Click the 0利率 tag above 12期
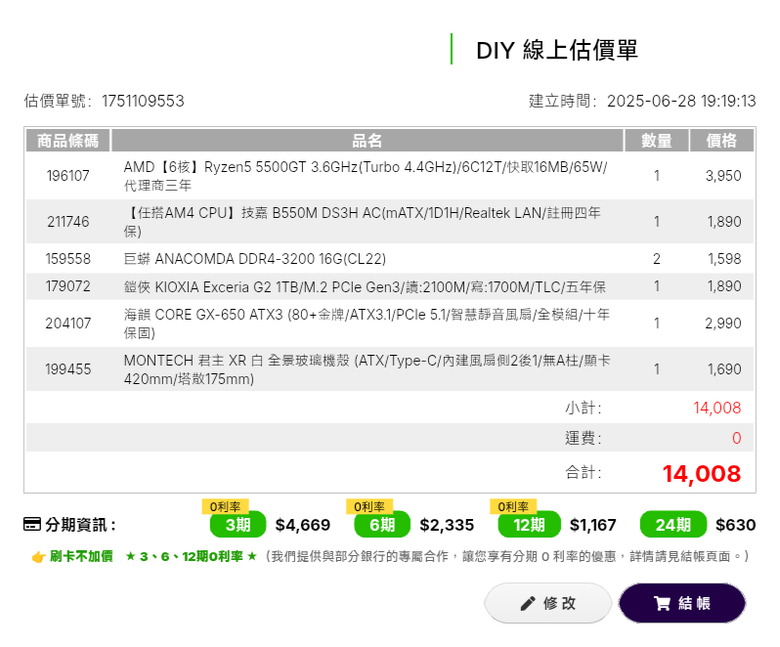 pos(513,506)
